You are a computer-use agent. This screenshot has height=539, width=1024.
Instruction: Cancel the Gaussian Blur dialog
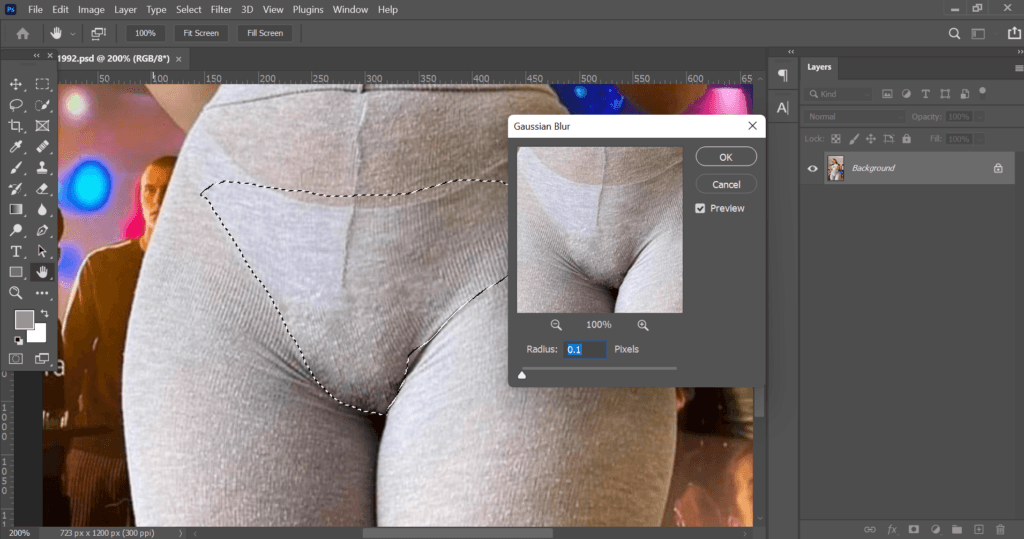(726, 185)
